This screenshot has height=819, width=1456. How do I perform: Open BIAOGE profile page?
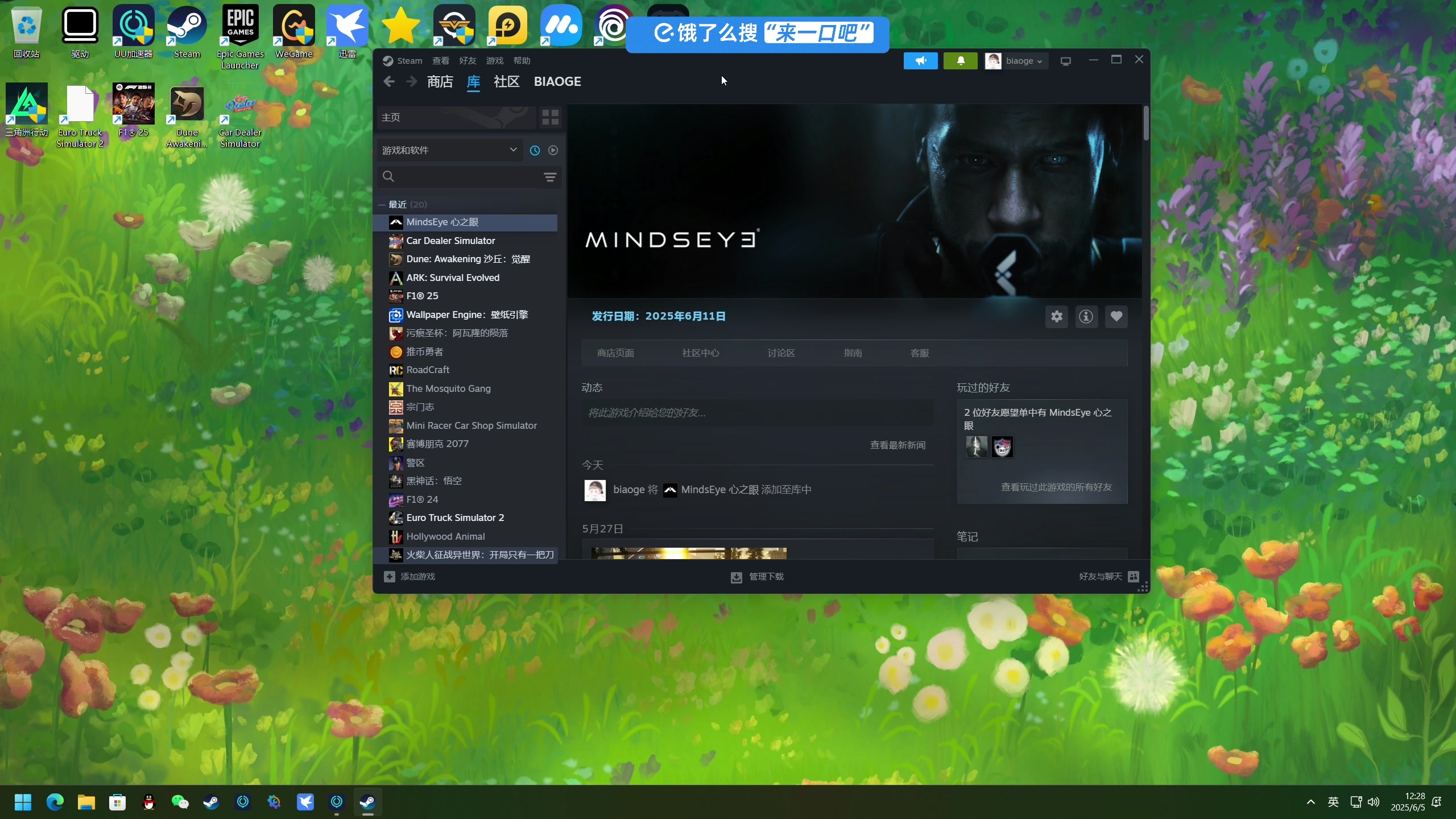[557, 82]
